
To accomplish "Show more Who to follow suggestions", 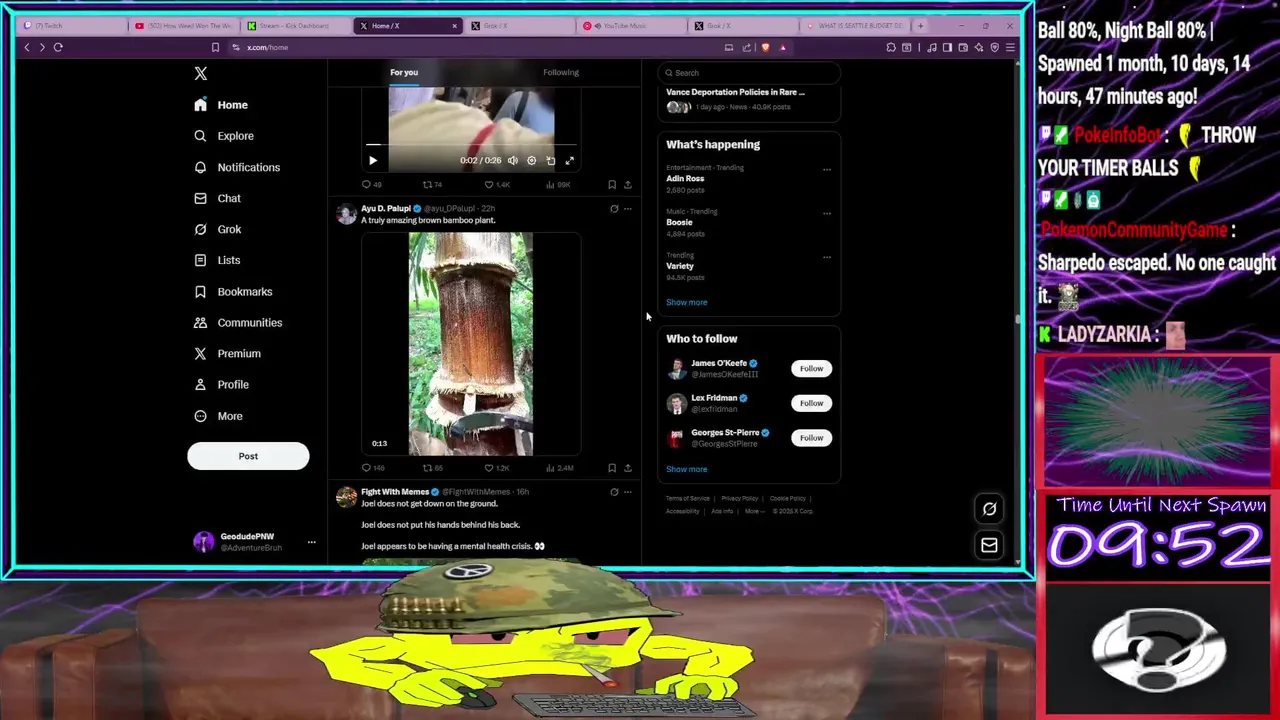I will point(686,469).
